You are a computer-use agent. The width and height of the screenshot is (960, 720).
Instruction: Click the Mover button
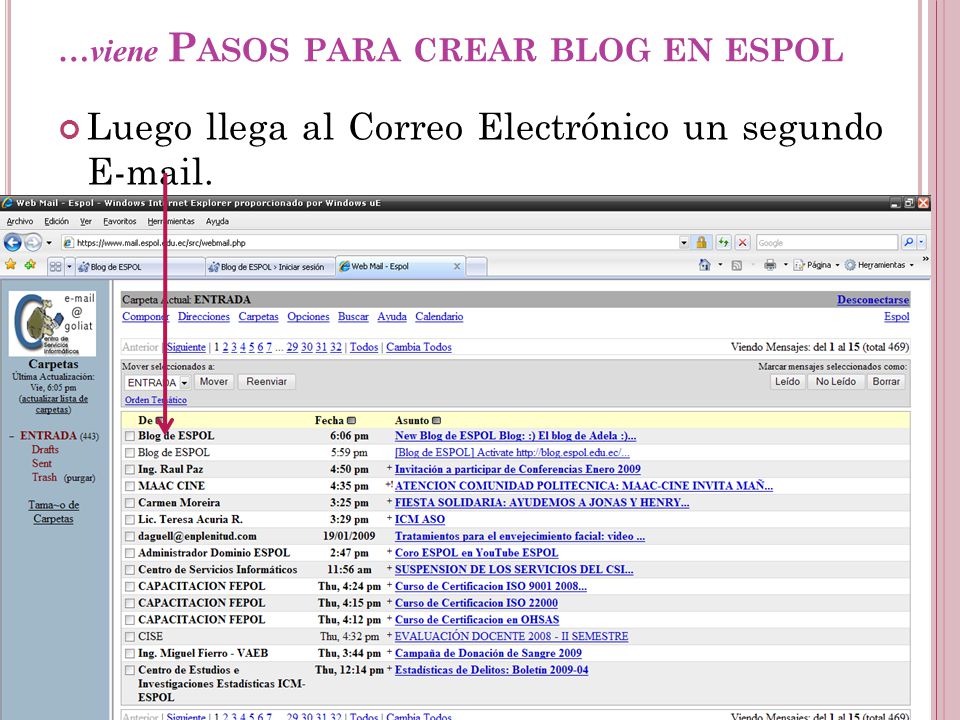point(214,381)
